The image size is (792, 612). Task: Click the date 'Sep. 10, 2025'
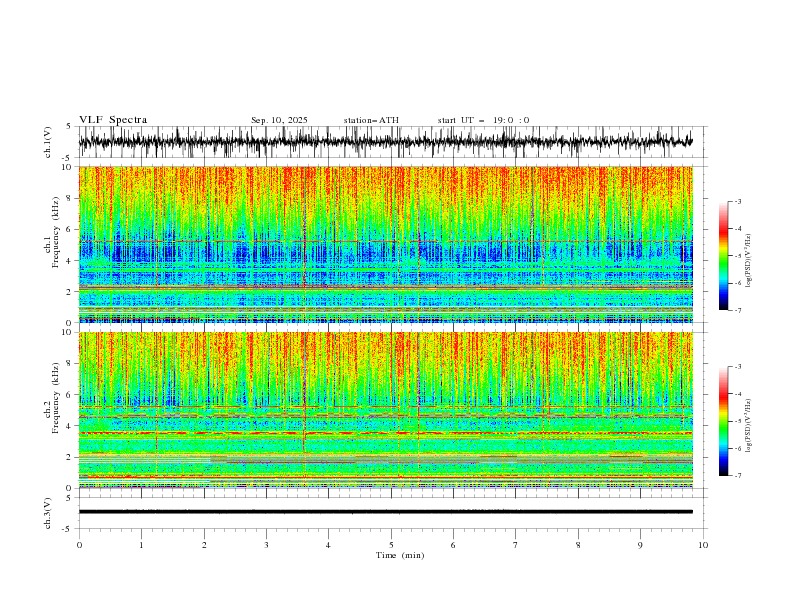pyautogui.click(x=279, y=120)
